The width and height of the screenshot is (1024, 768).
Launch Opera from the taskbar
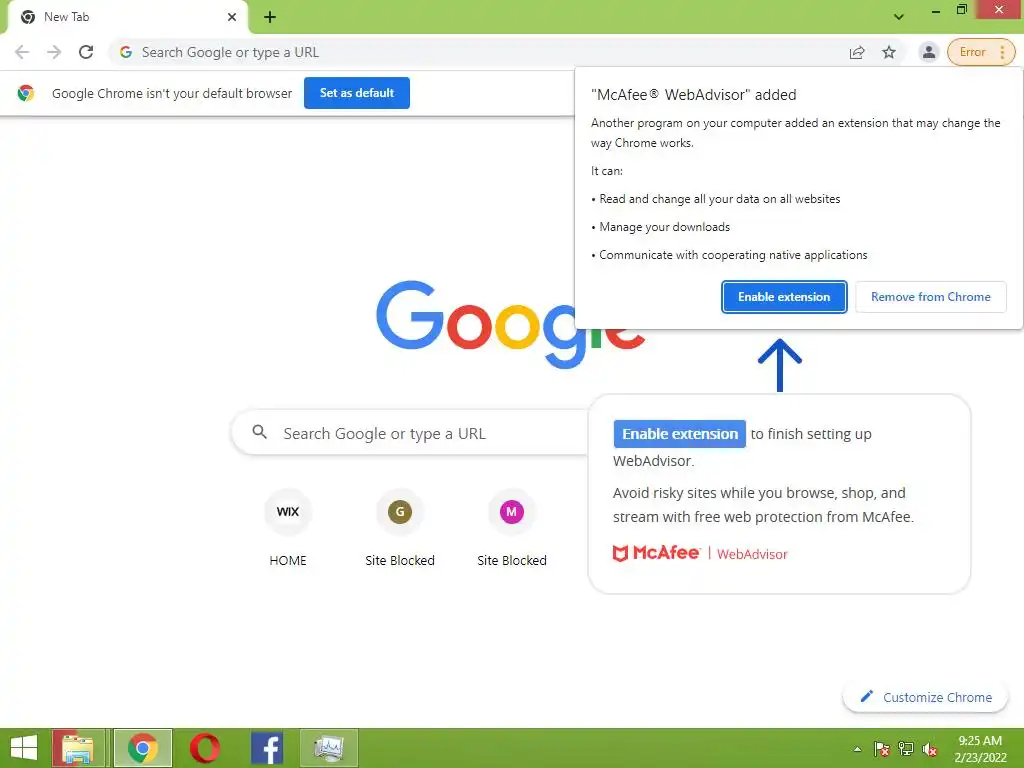(205, 748)
